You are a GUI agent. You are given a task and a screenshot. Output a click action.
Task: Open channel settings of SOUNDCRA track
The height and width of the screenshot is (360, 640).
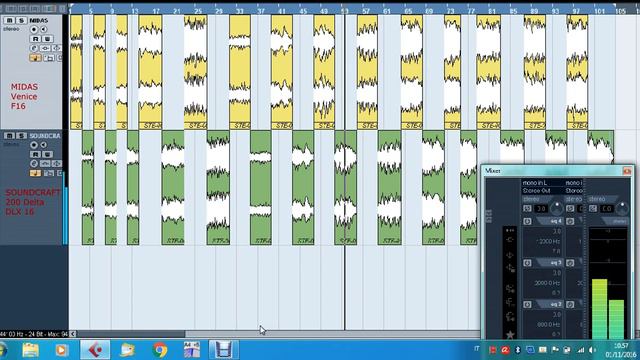[x=34, y=164]
